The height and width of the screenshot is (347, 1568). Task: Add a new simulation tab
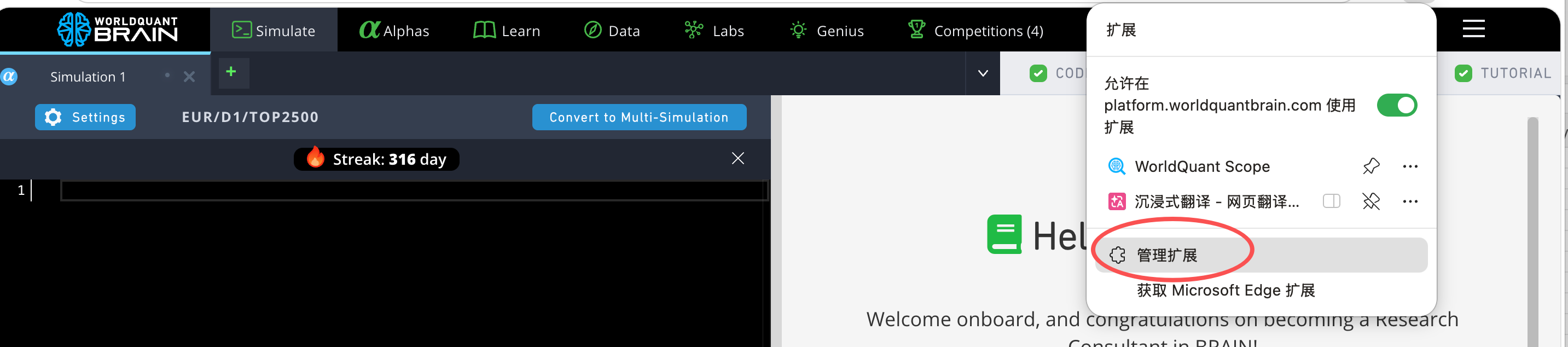(231, 72)
